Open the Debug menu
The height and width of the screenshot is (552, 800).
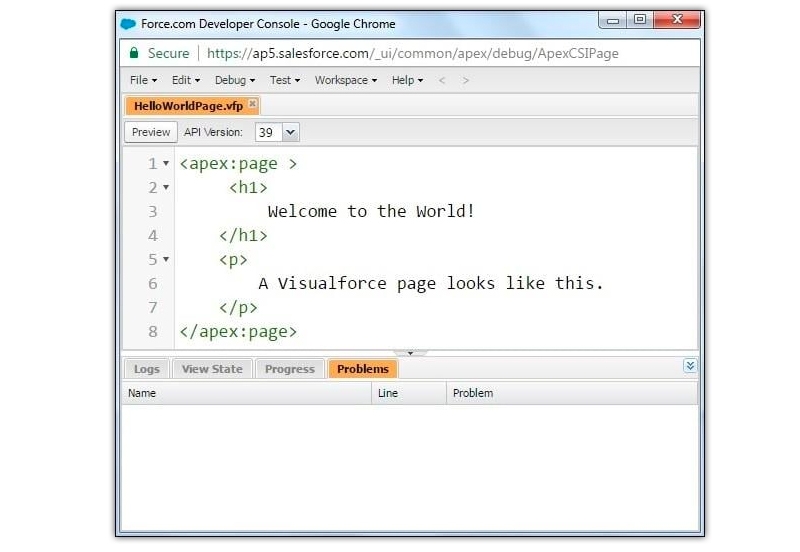(x=234, y=80)
